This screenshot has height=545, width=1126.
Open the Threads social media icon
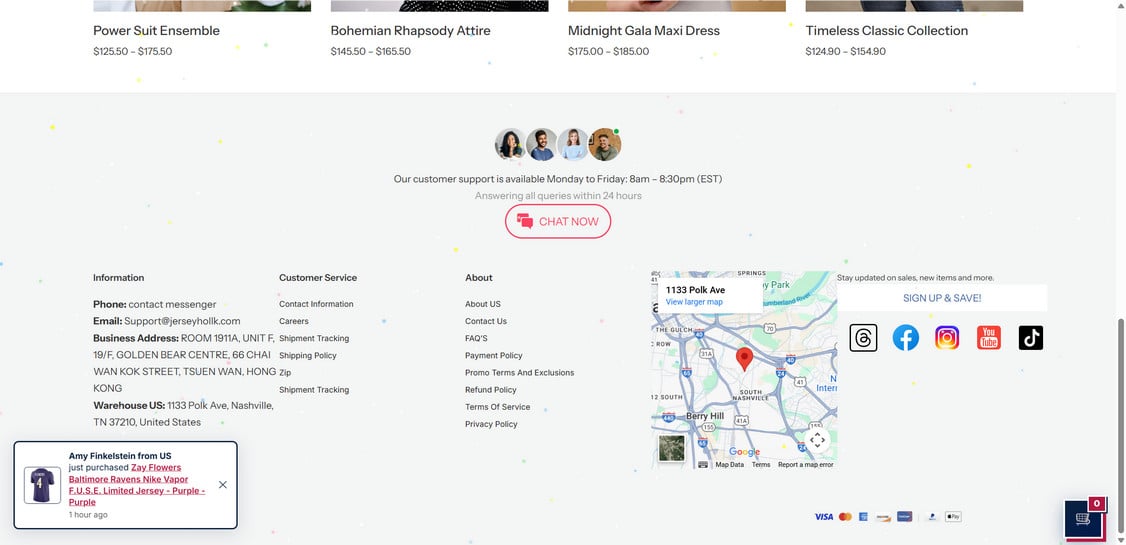tap(863, 338)
